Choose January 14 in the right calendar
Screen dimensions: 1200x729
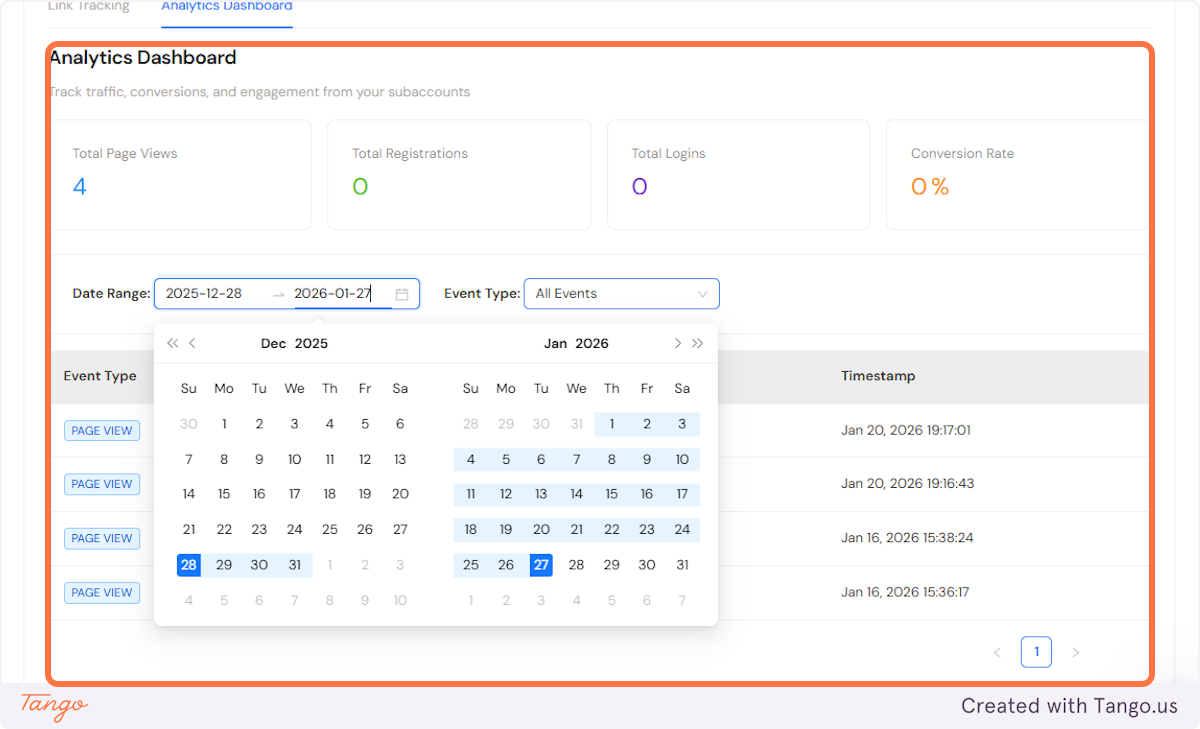tap(576, 494)
